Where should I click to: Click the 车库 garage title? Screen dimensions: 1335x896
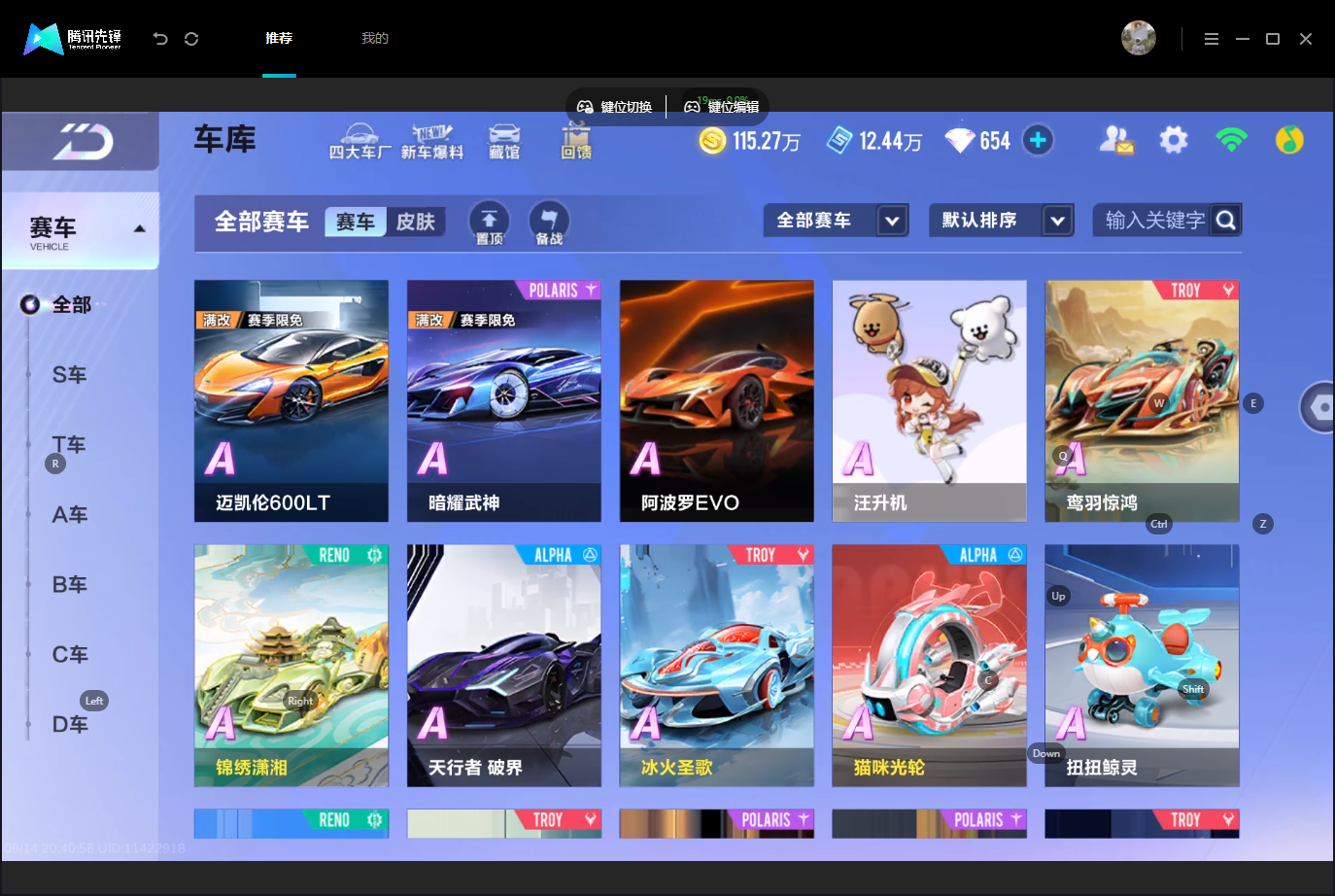pos(225,140)
